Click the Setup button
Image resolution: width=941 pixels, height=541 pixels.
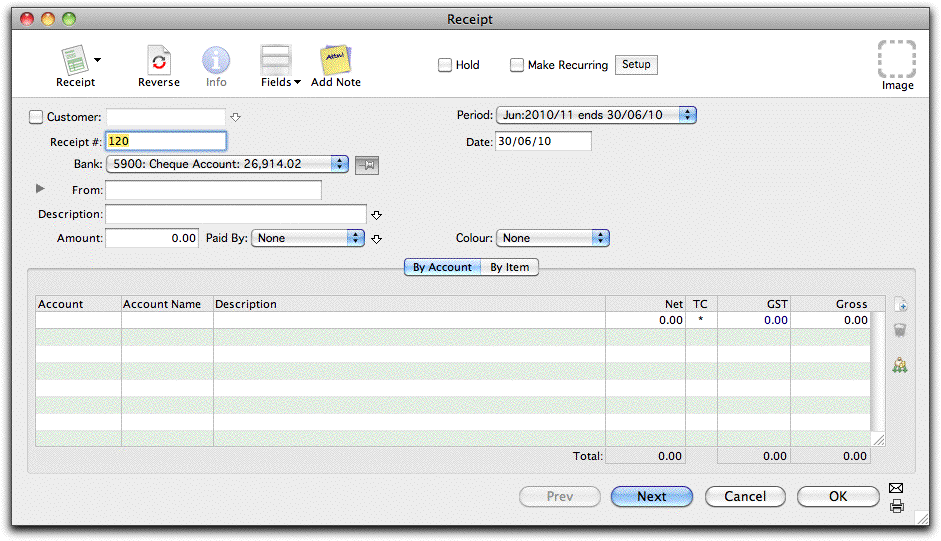(636, 64)
